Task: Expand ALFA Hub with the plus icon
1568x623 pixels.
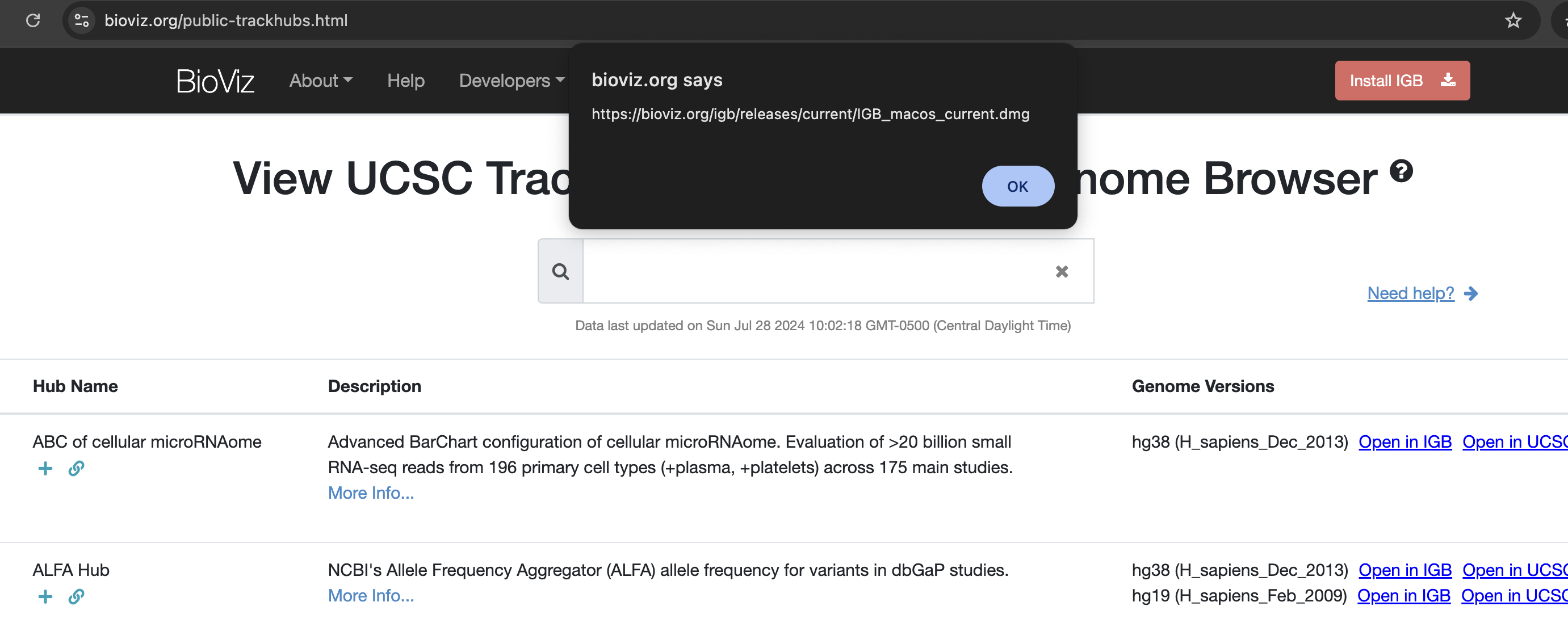Action: pos(45,596)
